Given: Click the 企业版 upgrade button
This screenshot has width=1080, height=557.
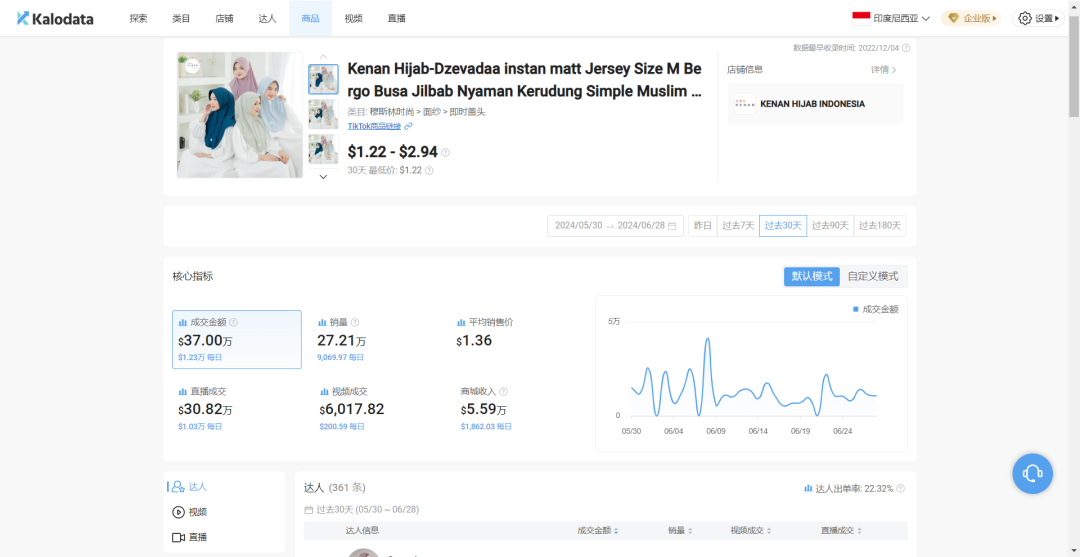Looking at the screenshot, I should click(x=971, y=18).
